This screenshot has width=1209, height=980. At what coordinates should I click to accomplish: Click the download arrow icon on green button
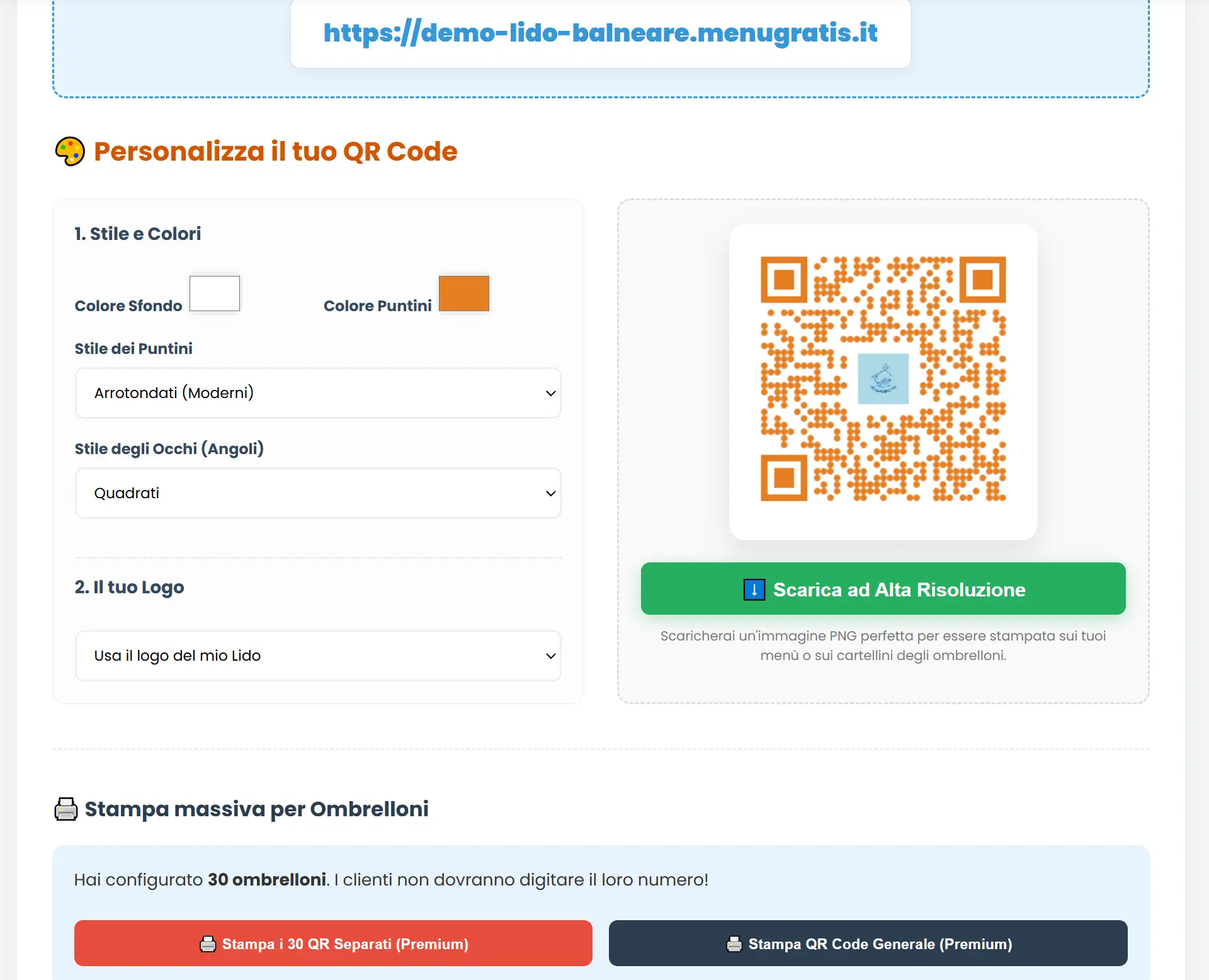click(754, 590)
